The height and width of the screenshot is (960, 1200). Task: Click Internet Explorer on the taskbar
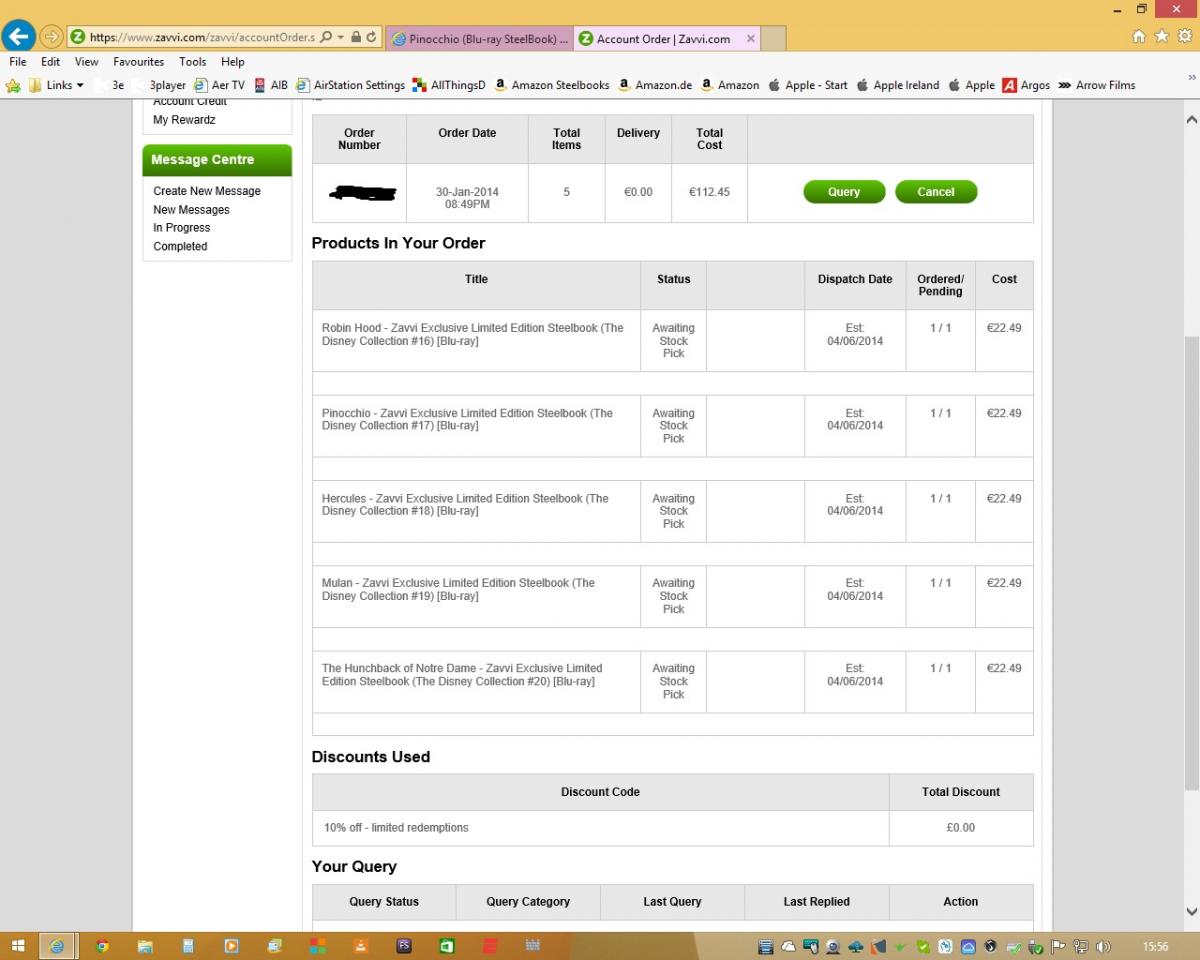click(x=57, y=946)
